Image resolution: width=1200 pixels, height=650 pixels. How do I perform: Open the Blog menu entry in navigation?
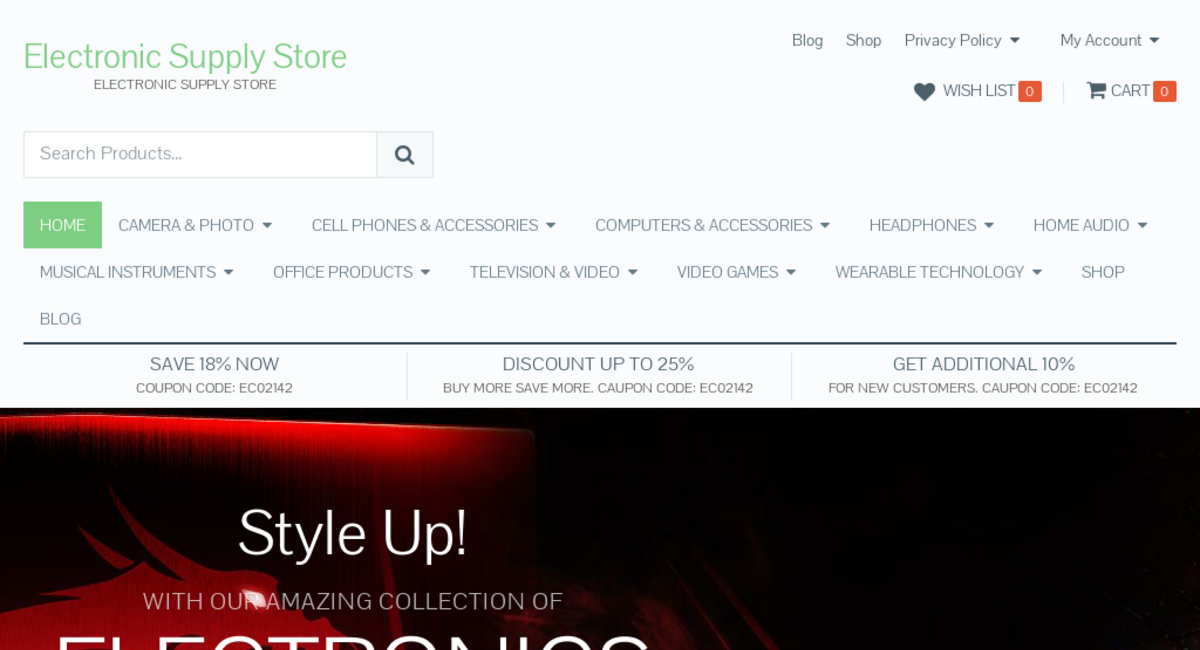click(x=60, y=318)
